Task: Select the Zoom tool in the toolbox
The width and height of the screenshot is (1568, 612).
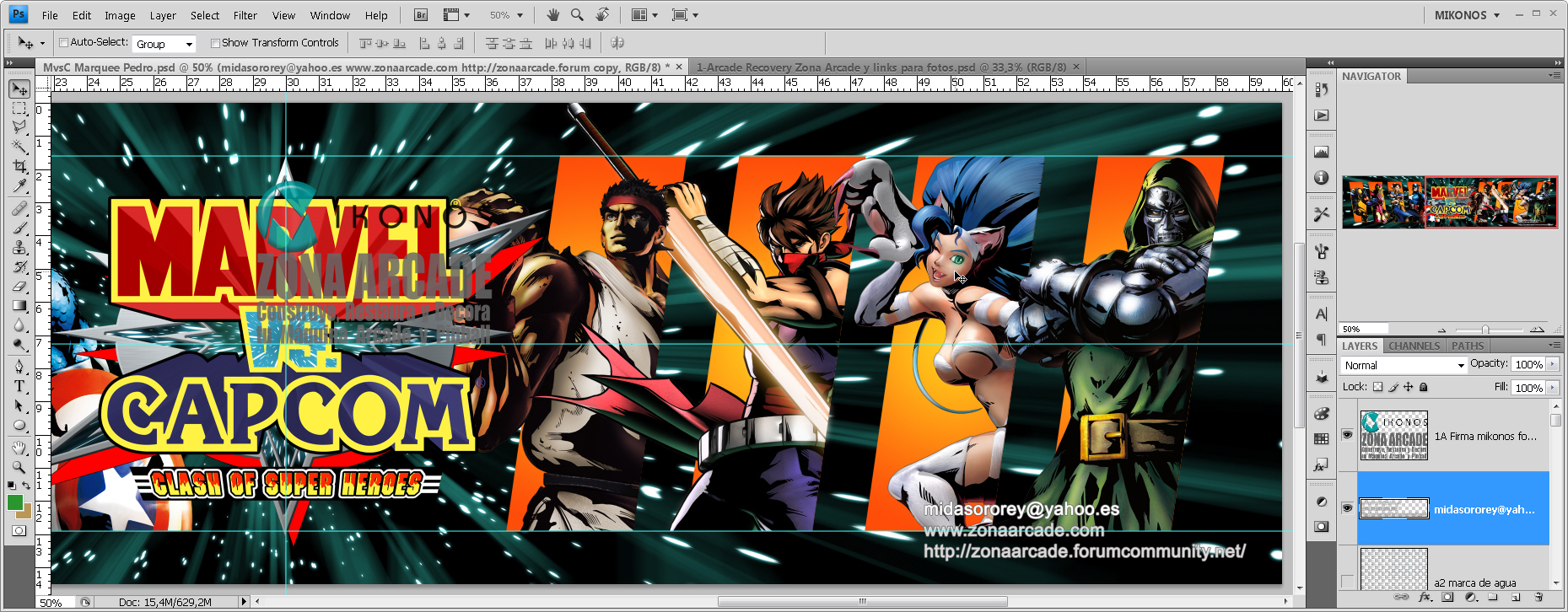Action: click(x=19, y=467)
